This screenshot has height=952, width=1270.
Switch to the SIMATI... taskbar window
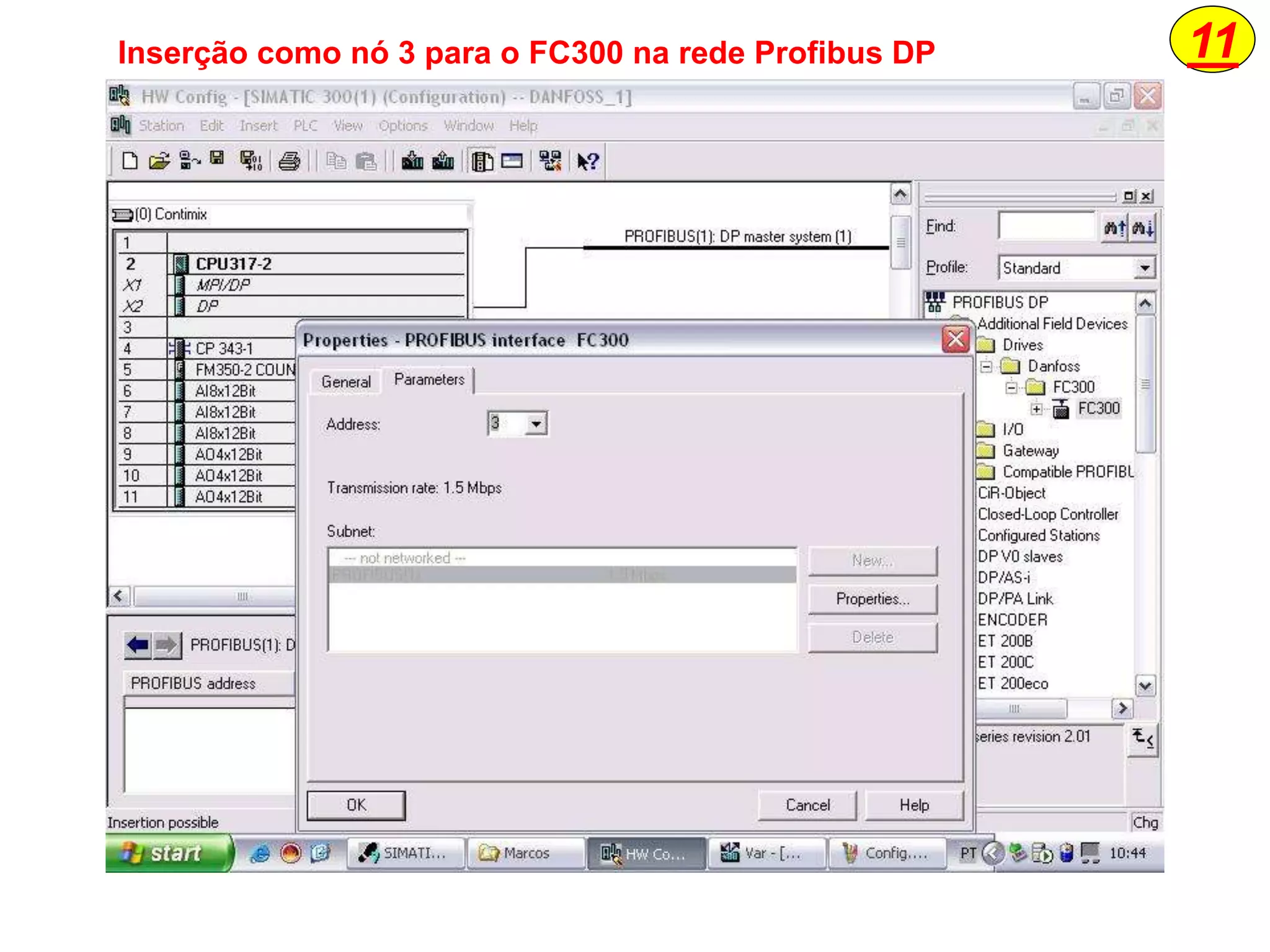(405, 853)
